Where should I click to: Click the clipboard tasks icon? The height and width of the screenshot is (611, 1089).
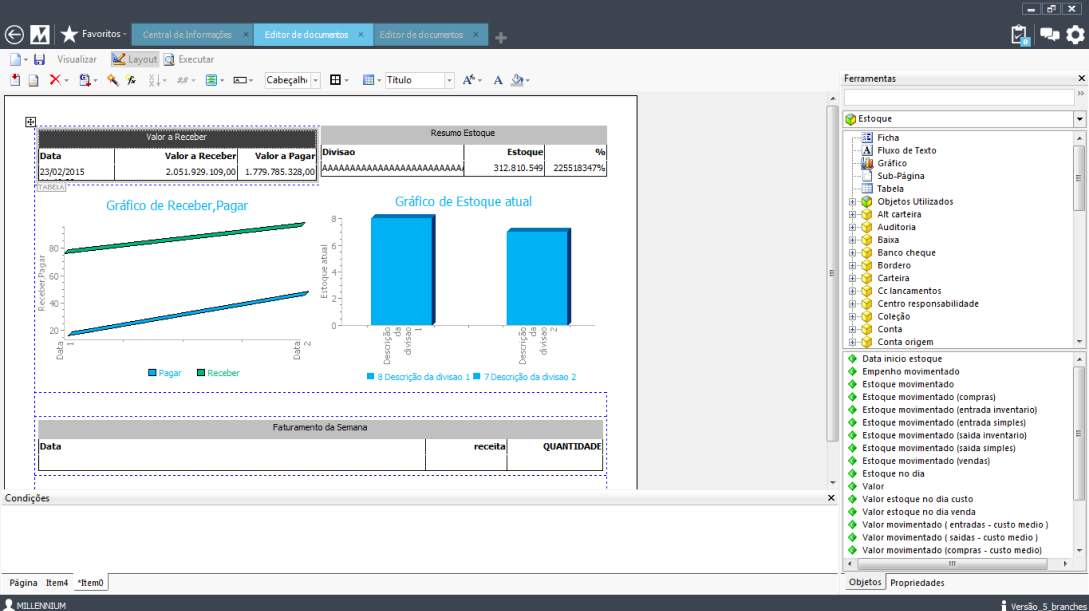1019,35
